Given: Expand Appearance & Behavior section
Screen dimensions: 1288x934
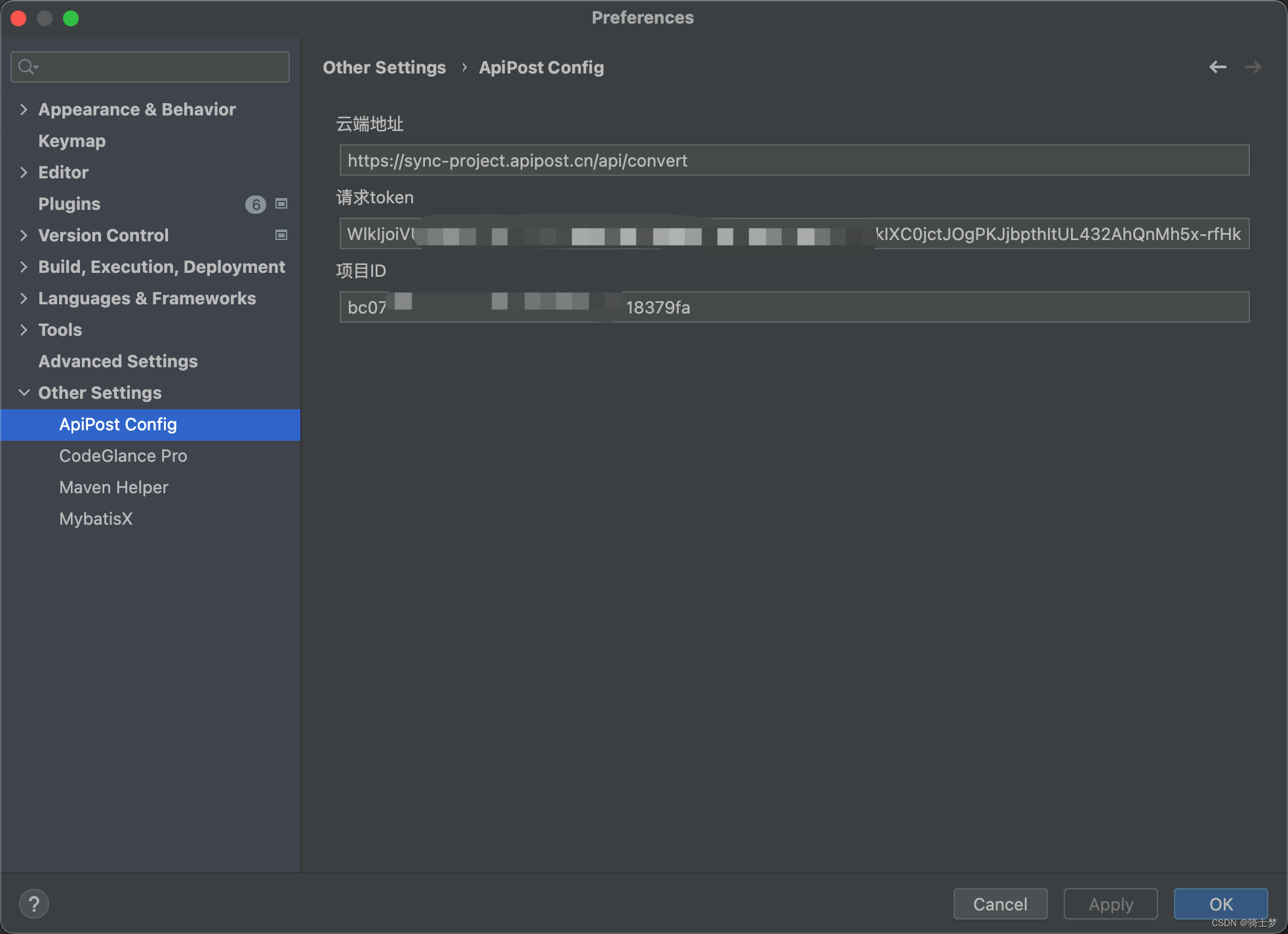Looking at the screenshot, I should point(24,110).
